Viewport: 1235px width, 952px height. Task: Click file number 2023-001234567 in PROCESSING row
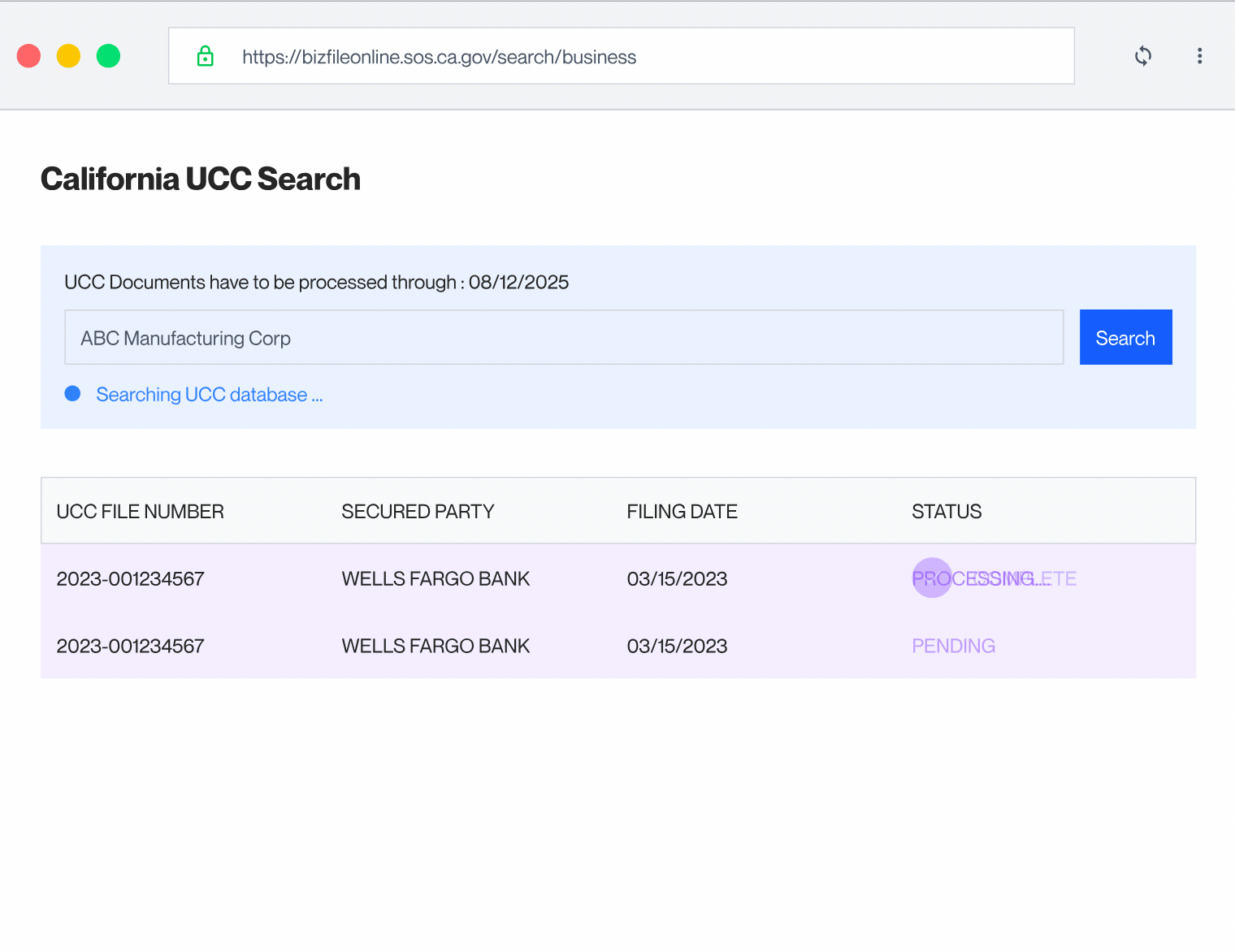pyautogui.click(x=130, y=578)
